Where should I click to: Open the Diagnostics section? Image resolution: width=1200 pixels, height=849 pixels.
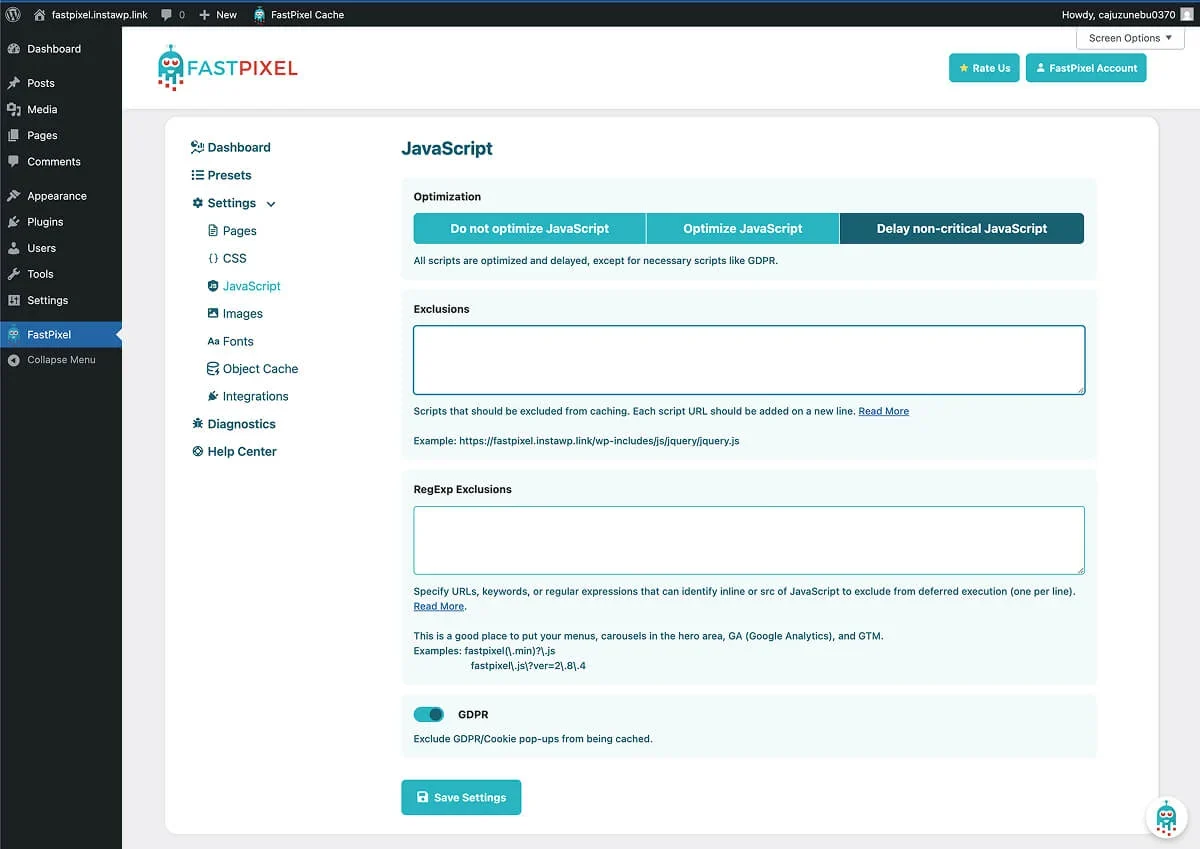click(x=233, y=424)
